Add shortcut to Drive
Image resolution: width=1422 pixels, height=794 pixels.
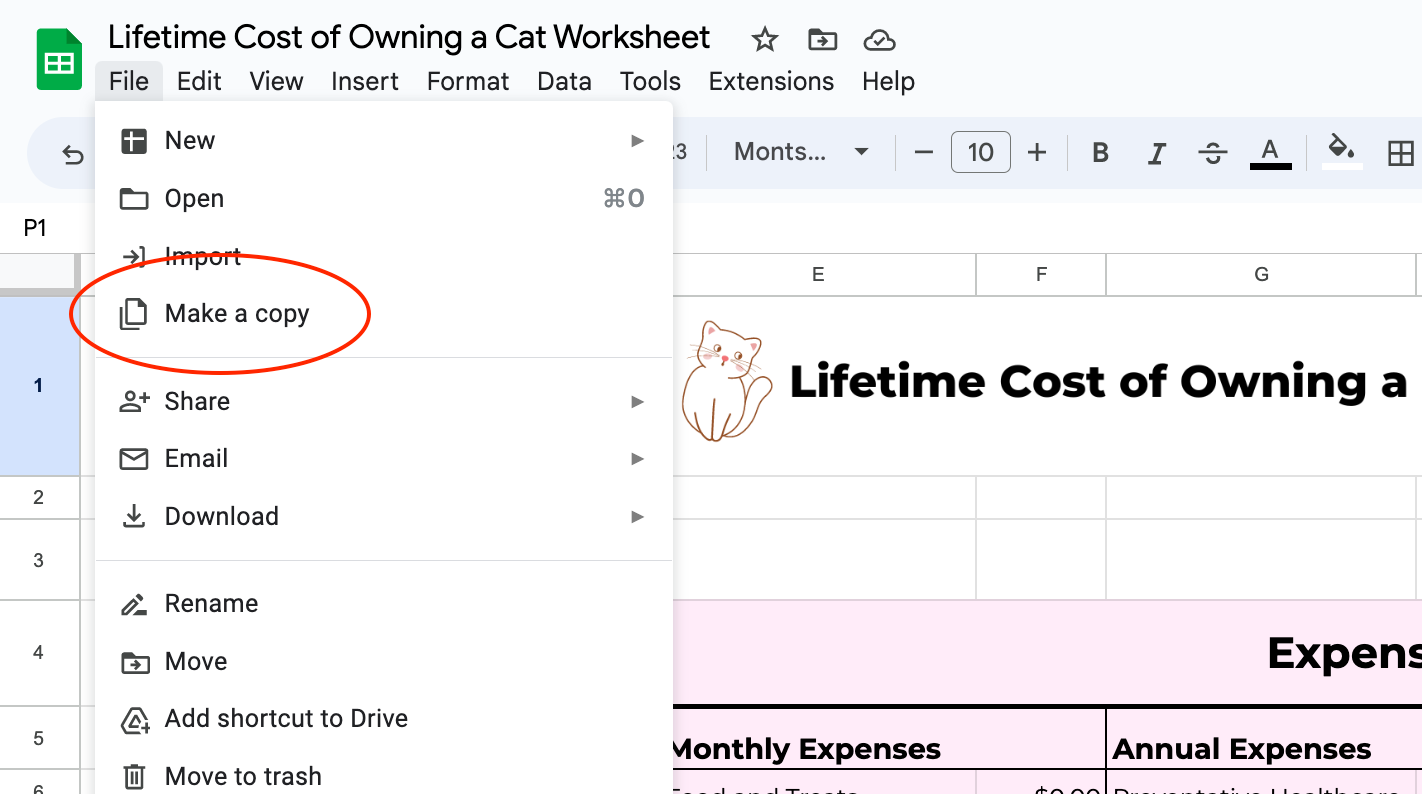pos(286,718)
